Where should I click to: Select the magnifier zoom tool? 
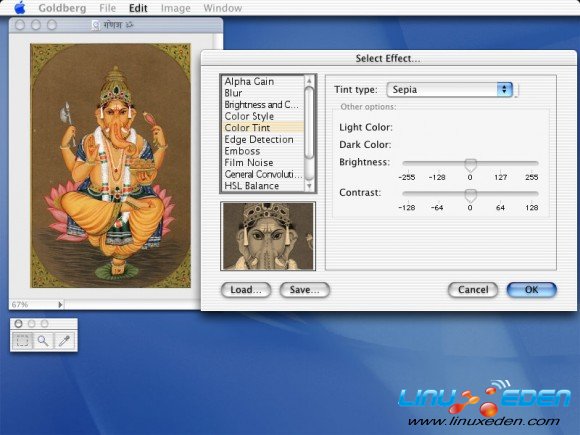click(x=43, y=341)
